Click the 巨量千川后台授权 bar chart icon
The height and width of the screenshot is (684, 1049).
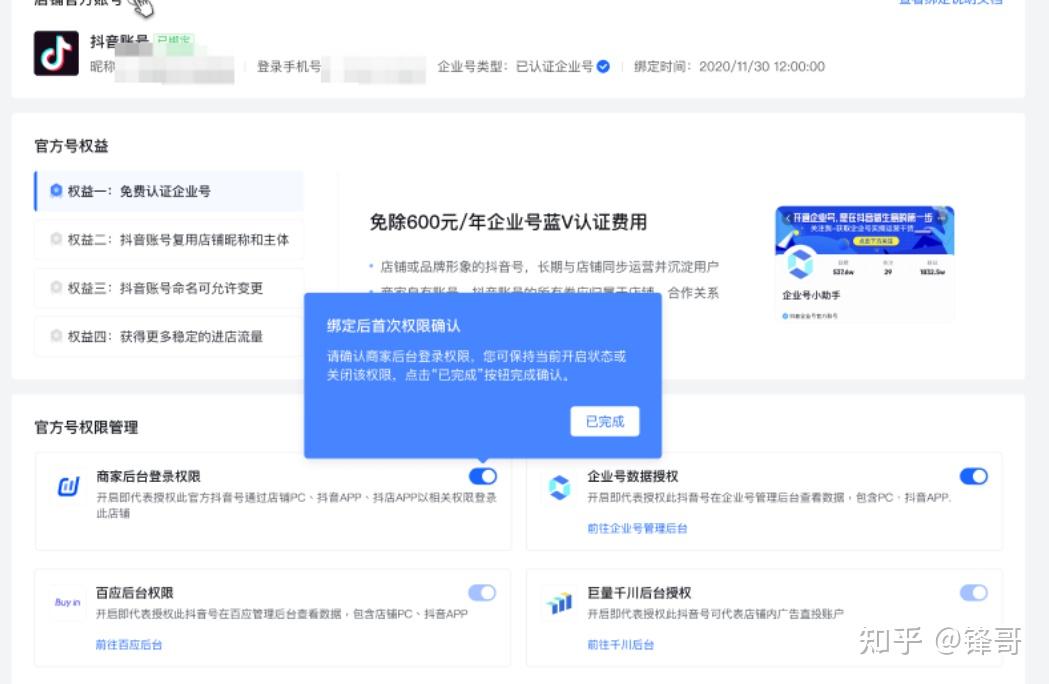[x=559, y=603]
